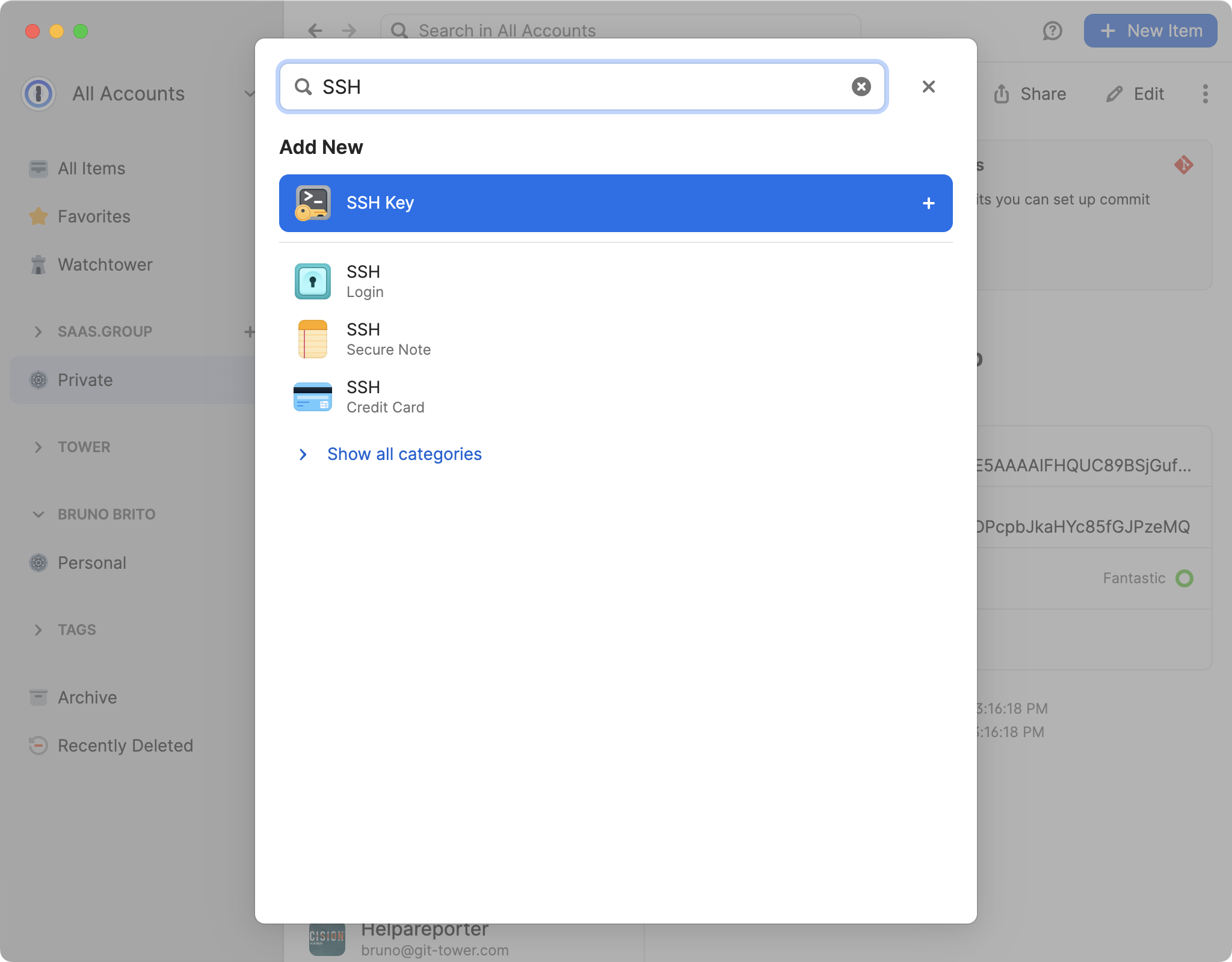Click the SSH Key terminal icon
This screenshot has height=962, width=1232.
[313, 203]
